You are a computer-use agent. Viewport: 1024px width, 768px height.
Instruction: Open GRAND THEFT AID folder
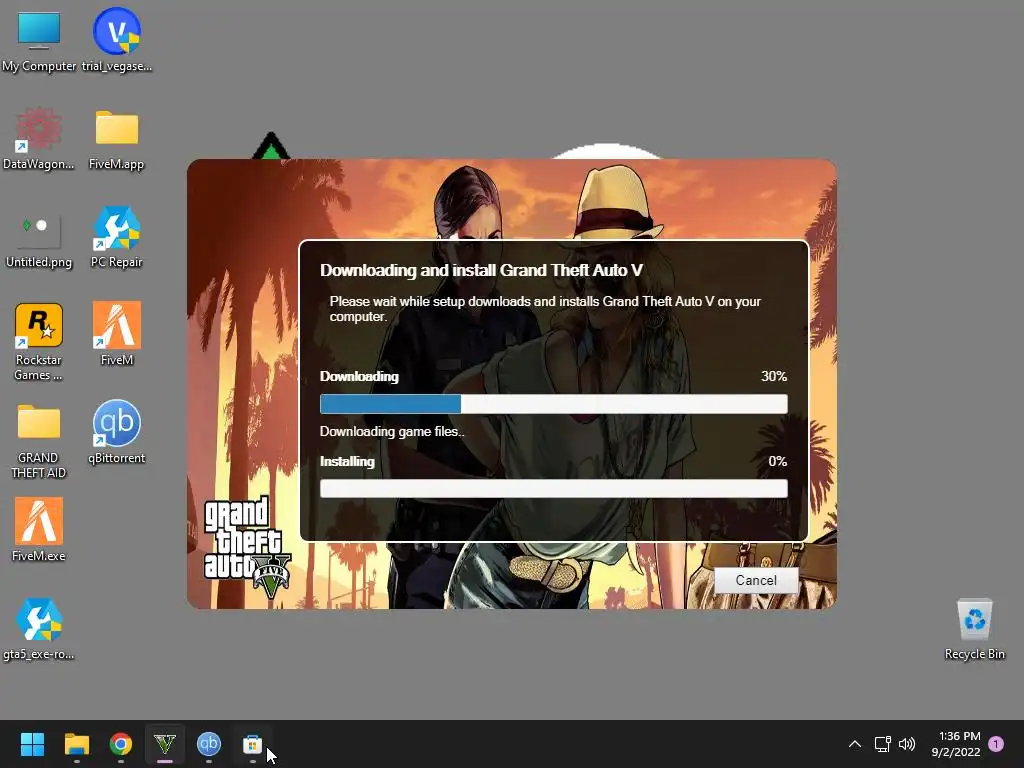tap(39, 441)
